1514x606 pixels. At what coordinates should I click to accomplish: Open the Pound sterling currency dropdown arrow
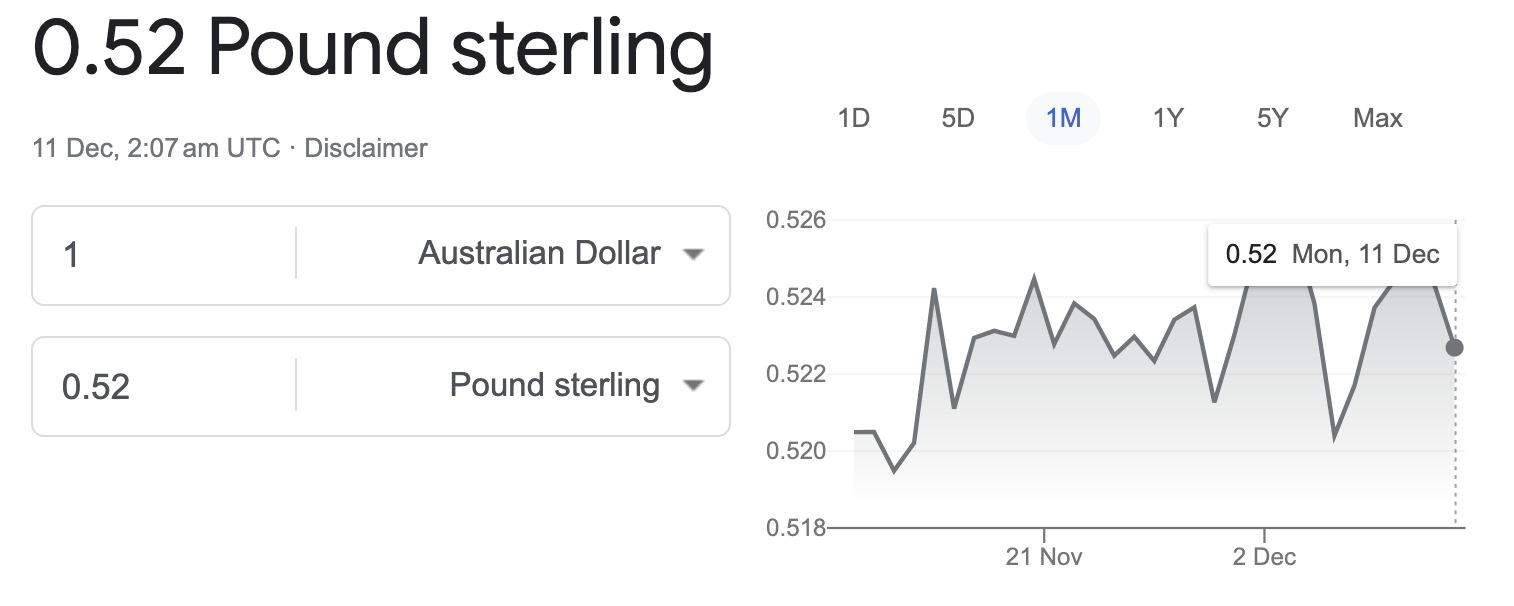point(693,386)
